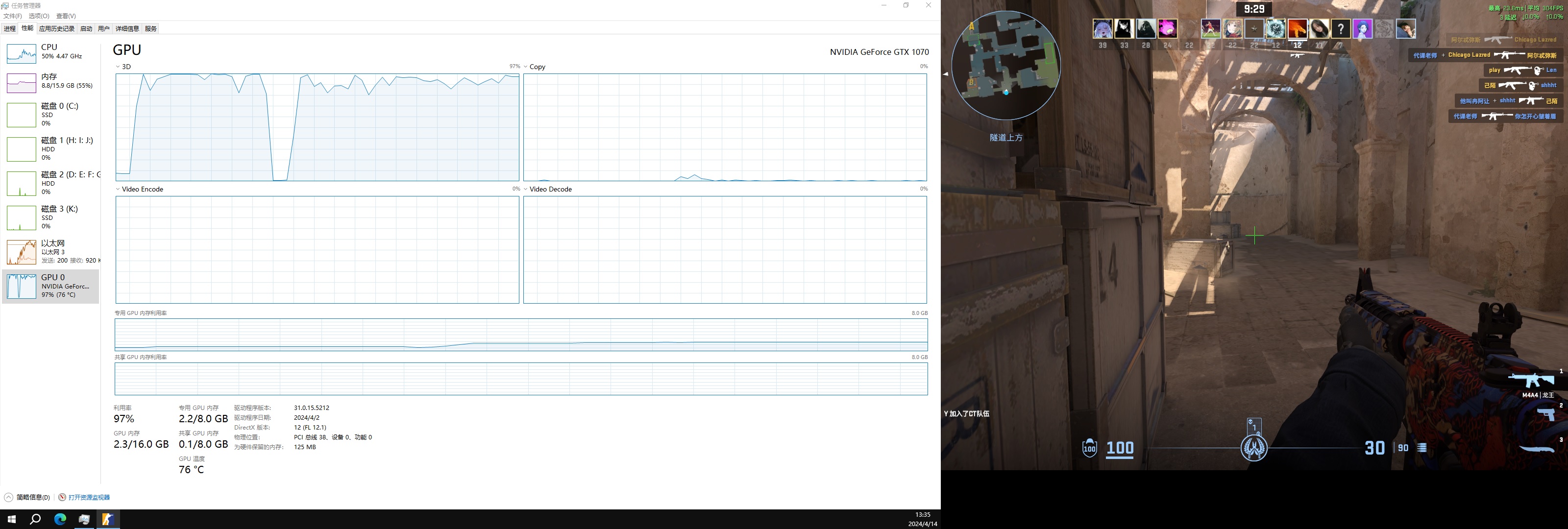Viewport: 1568px width, 529px height.
Task: Open the Windows Start menu
Action: pyautogui.click(x=11, y=519)
